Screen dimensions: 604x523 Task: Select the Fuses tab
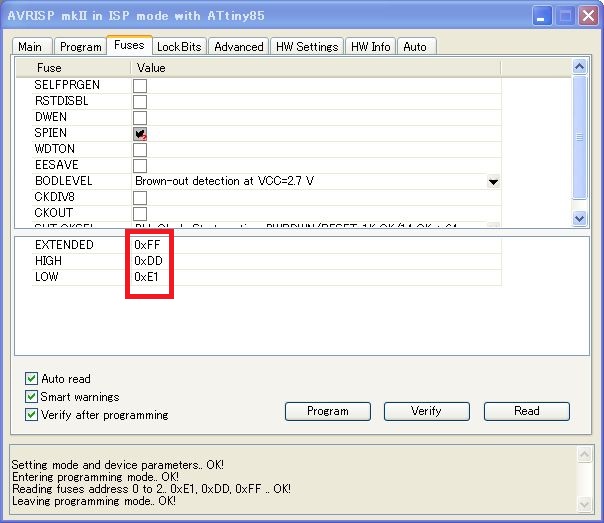(129, 45)
